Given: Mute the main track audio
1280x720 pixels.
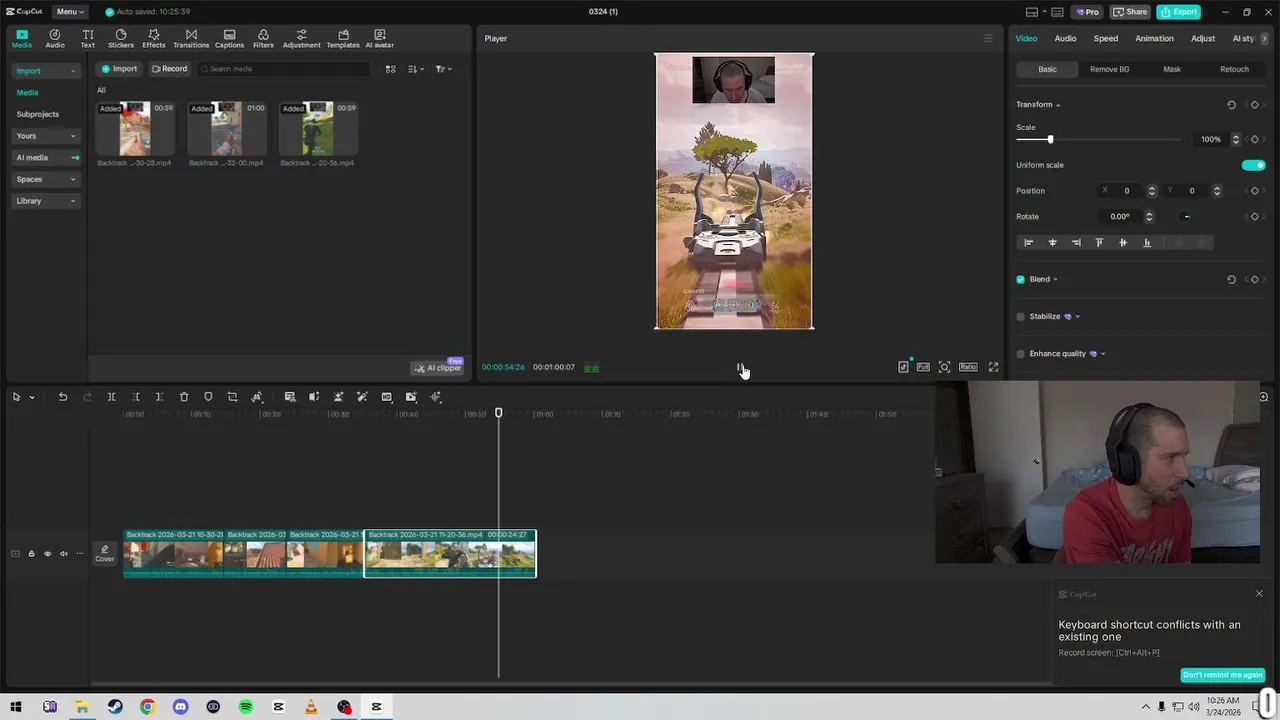Looking at the screenshot, I should (x=63, y=554).
